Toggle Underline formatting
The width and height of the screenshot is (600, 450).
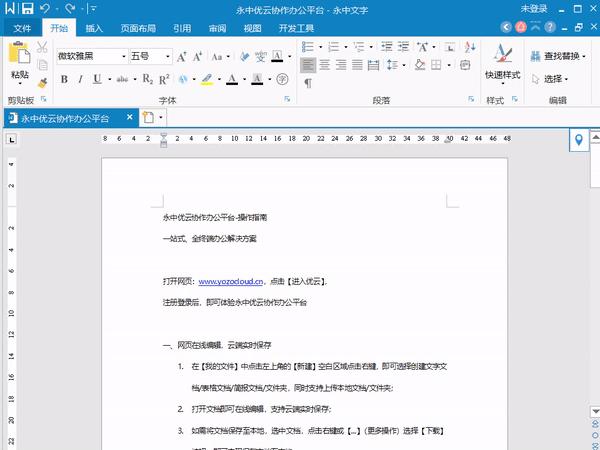[97, 79]
